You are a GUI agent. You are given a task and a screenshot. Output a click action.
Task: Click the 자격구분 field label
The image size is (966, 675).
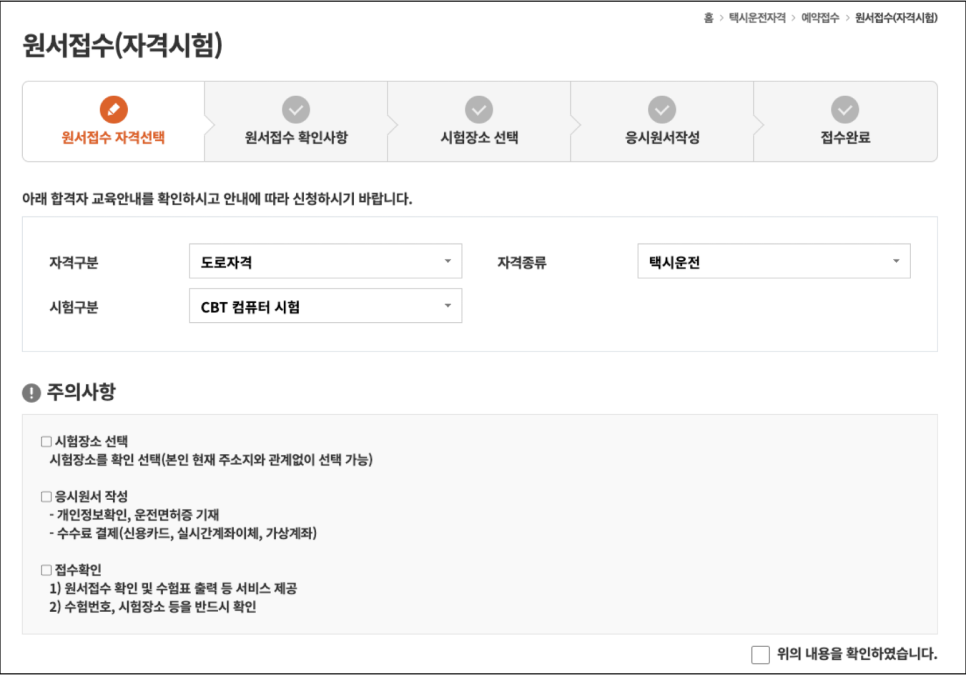(x=74, y=262)
